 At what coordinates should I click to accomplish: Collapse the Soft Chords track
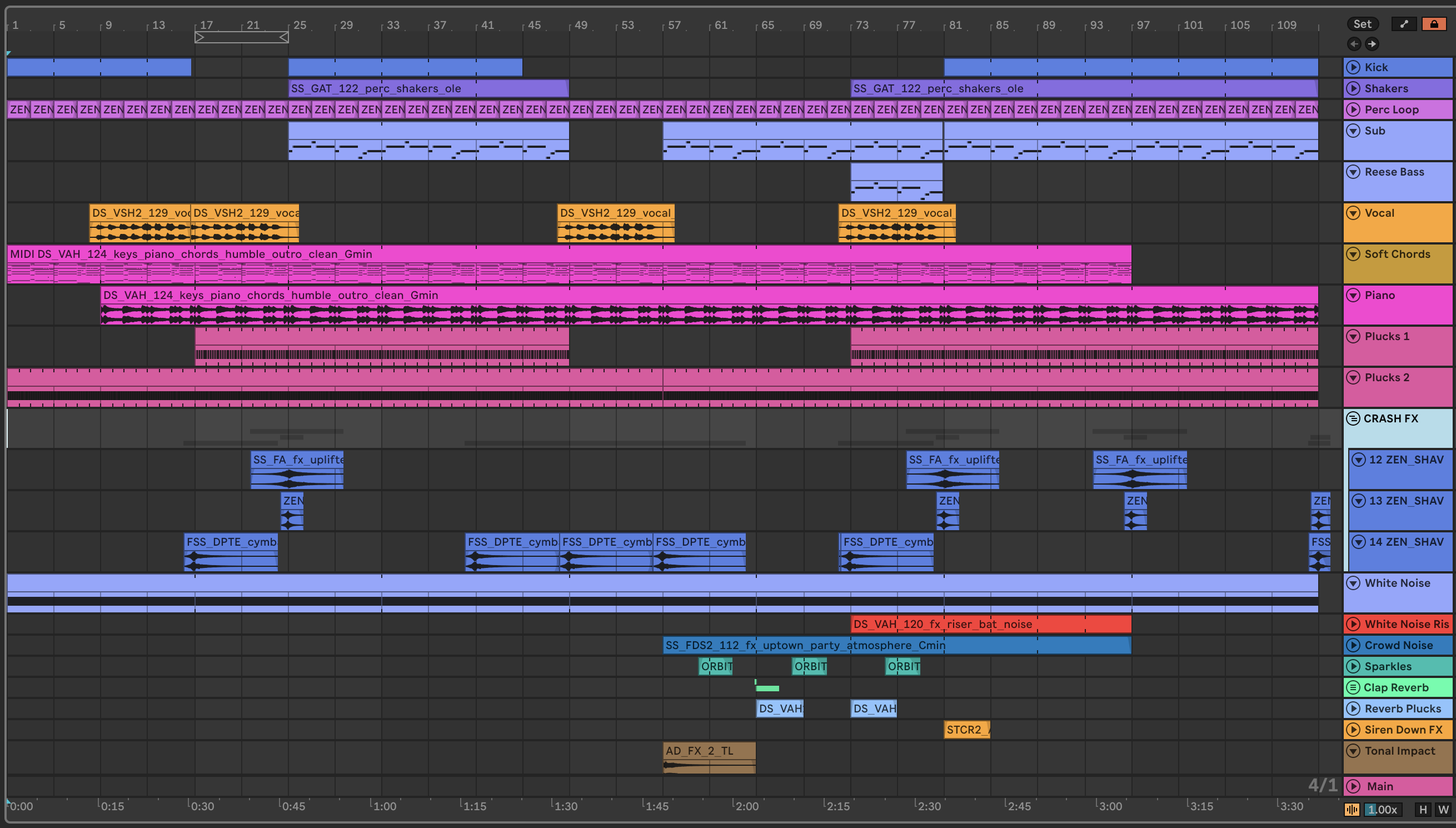pyautogui.click(x=1354, y=253)
